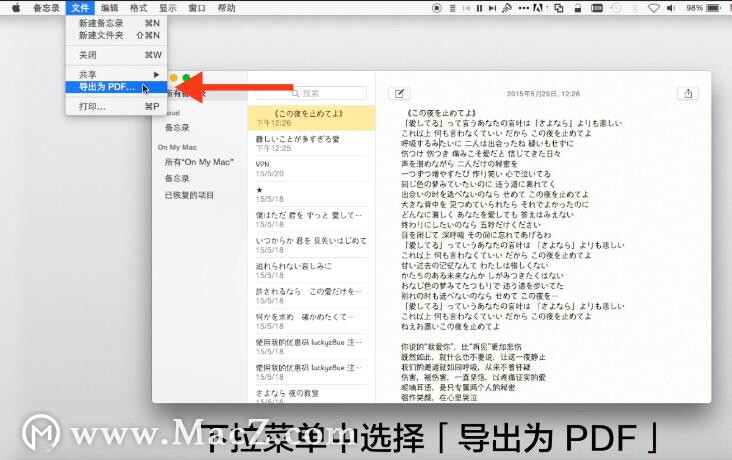
Task: Select 已恢复的项目 folder
Action: (189, 195)
